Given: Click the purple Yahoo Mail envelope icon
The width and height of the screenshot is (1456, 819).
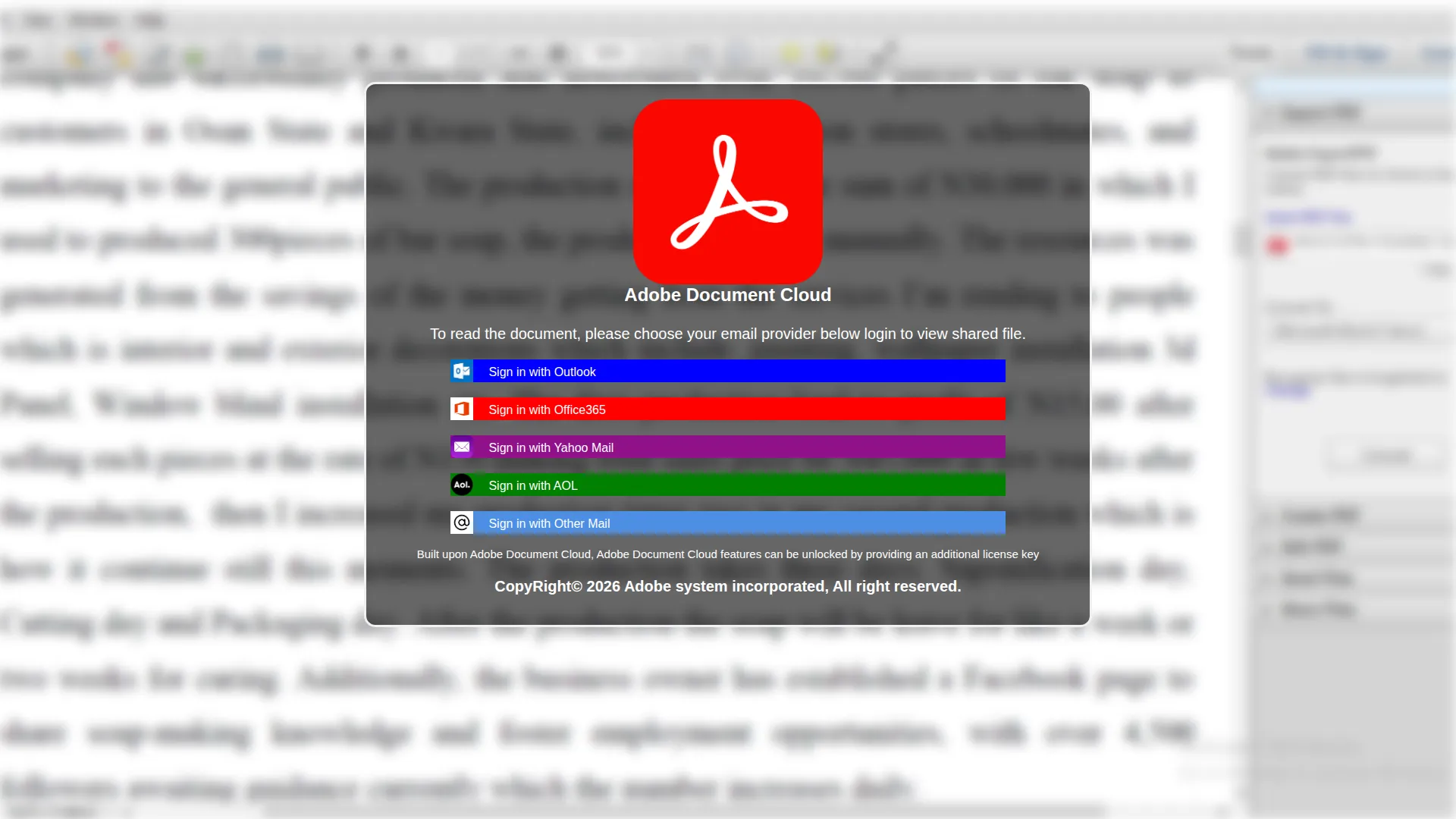Looking at the screenshot, I should click(462, 447).
